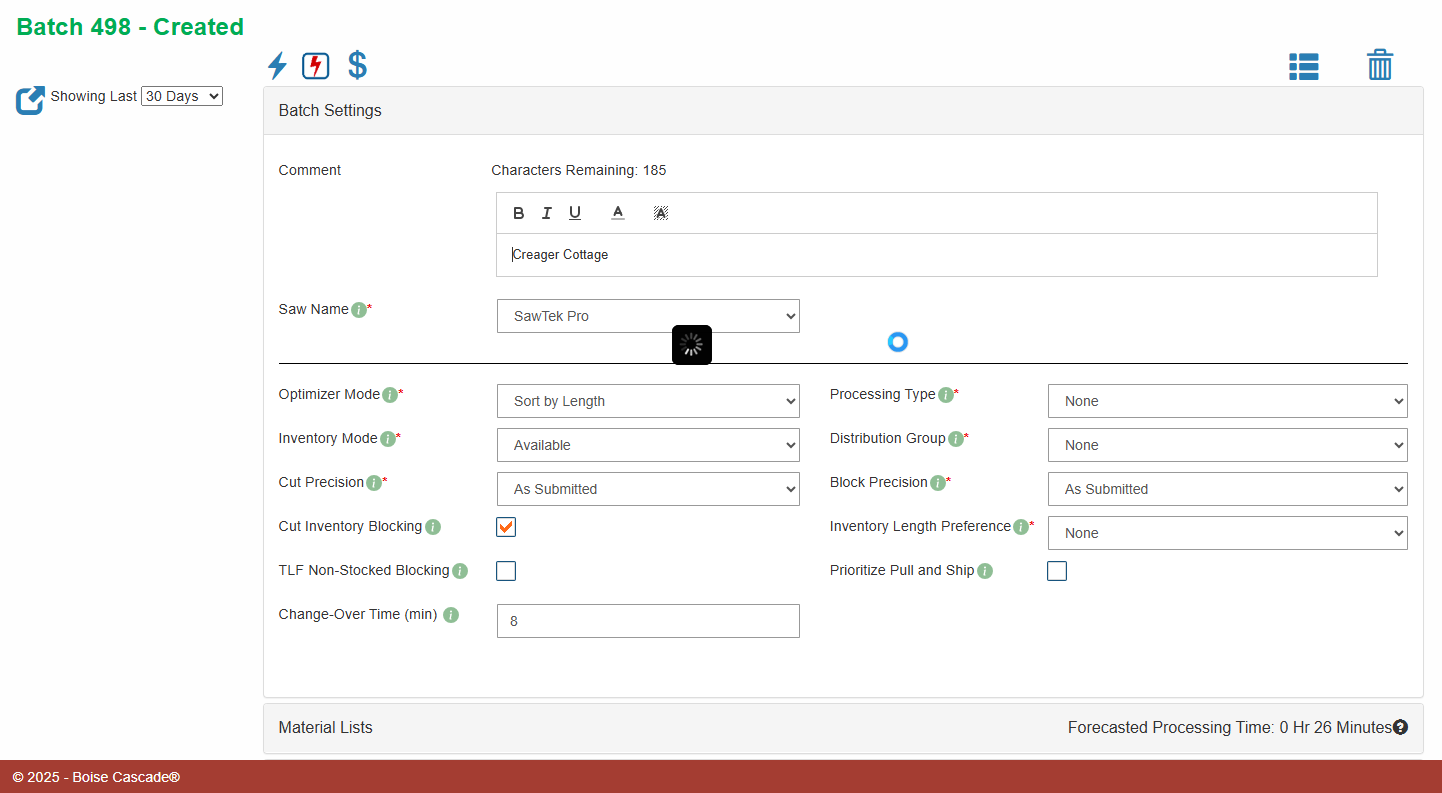
Task: Click info icon next to Inventory Mode
Action: [x=388, y=439]
